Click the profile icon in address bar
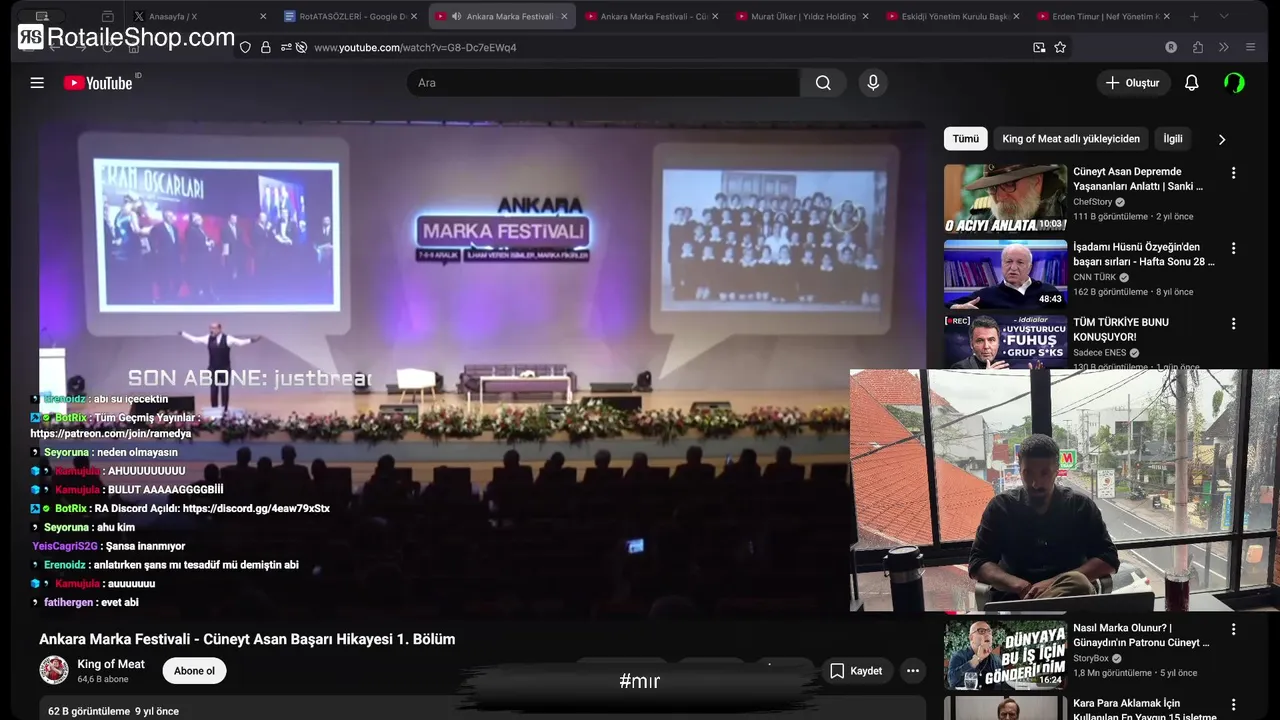Image resolution: width=1280 pixels, height=720 pixels. point(1171,47)
